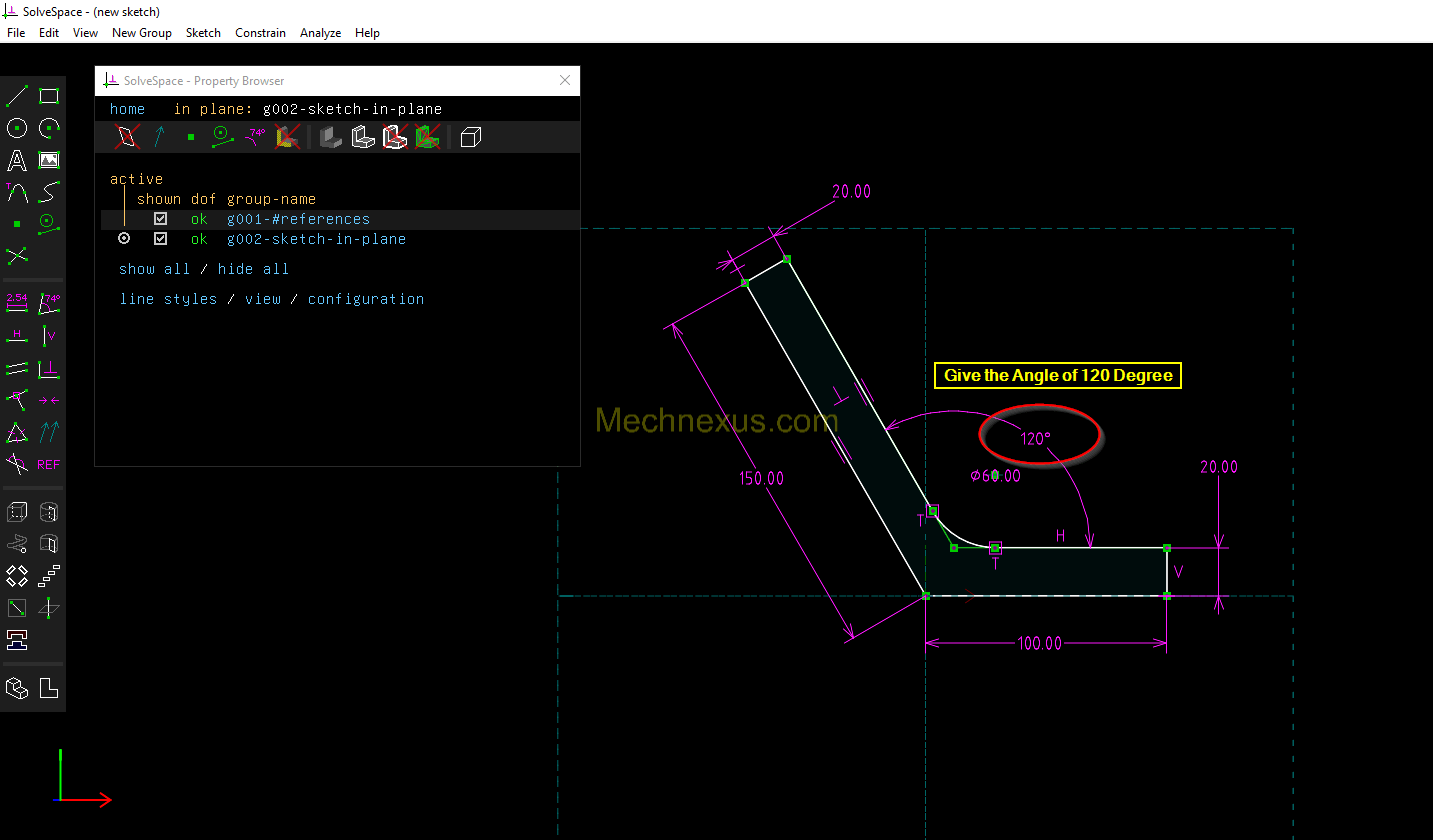1433x840 pixels.
Task: Select active radio for g002-sketch-in-plane
Action: point(124,239)
